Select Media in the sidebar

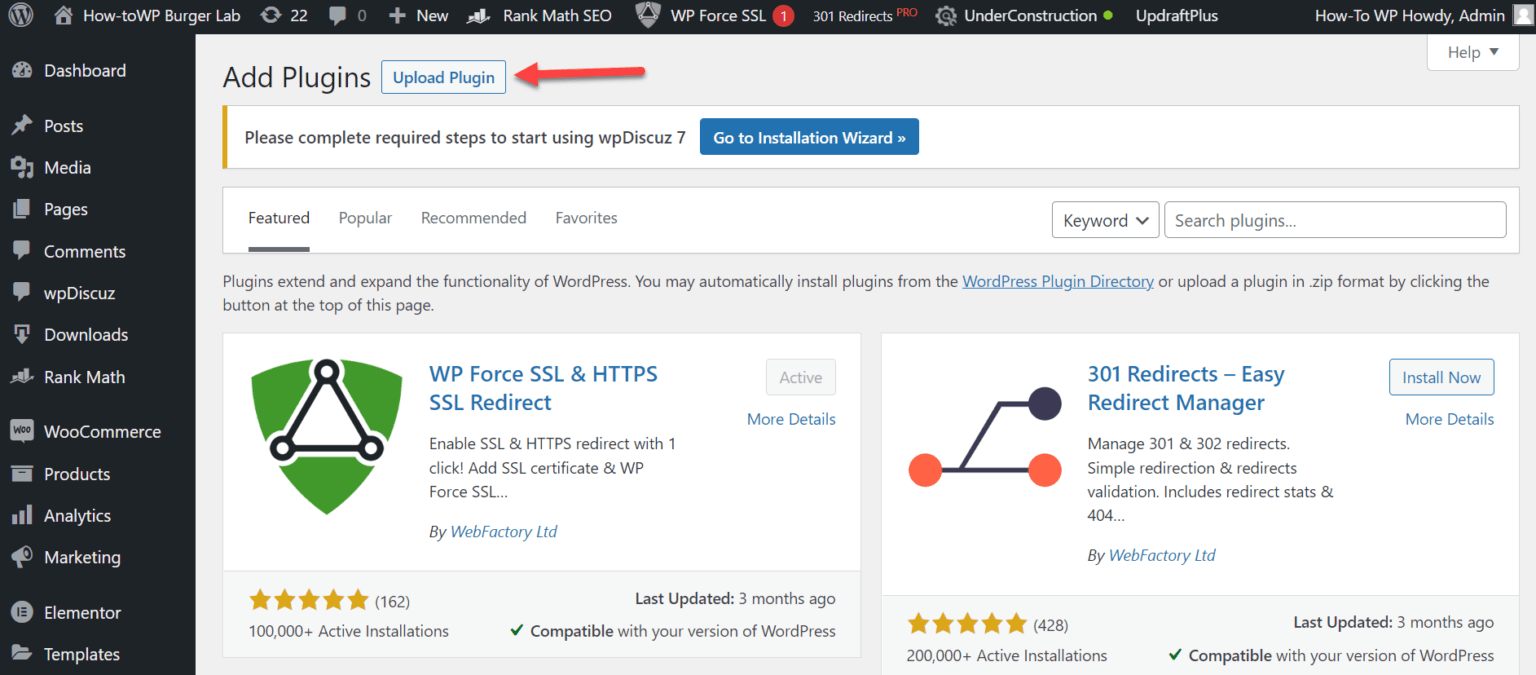66,167
